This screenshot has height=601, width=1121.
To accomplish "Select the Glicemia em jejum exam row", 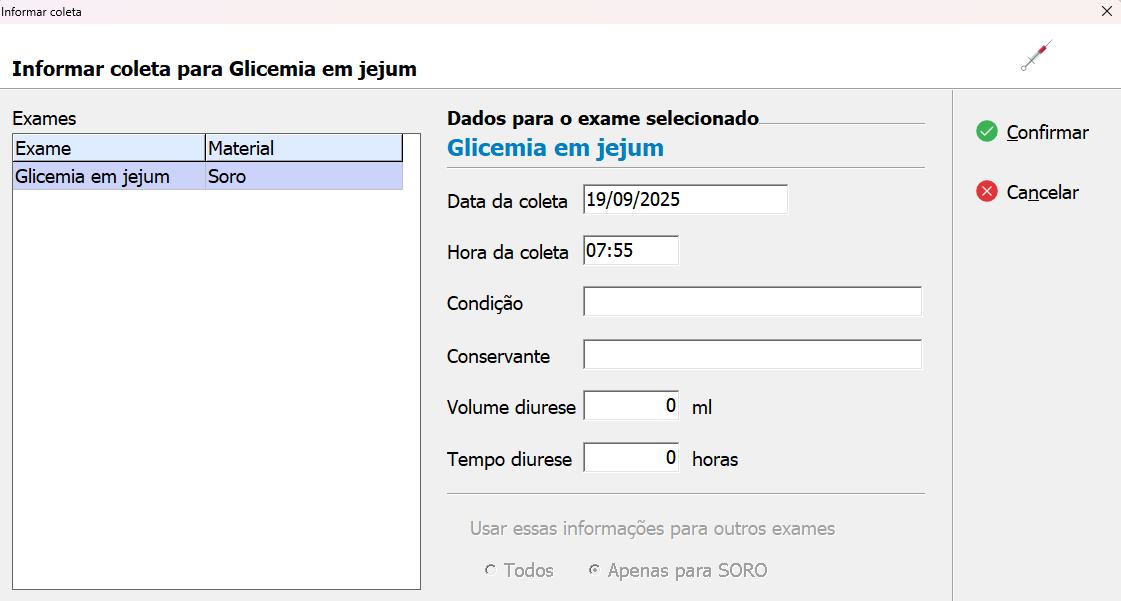I will click(x=207, y=176).
